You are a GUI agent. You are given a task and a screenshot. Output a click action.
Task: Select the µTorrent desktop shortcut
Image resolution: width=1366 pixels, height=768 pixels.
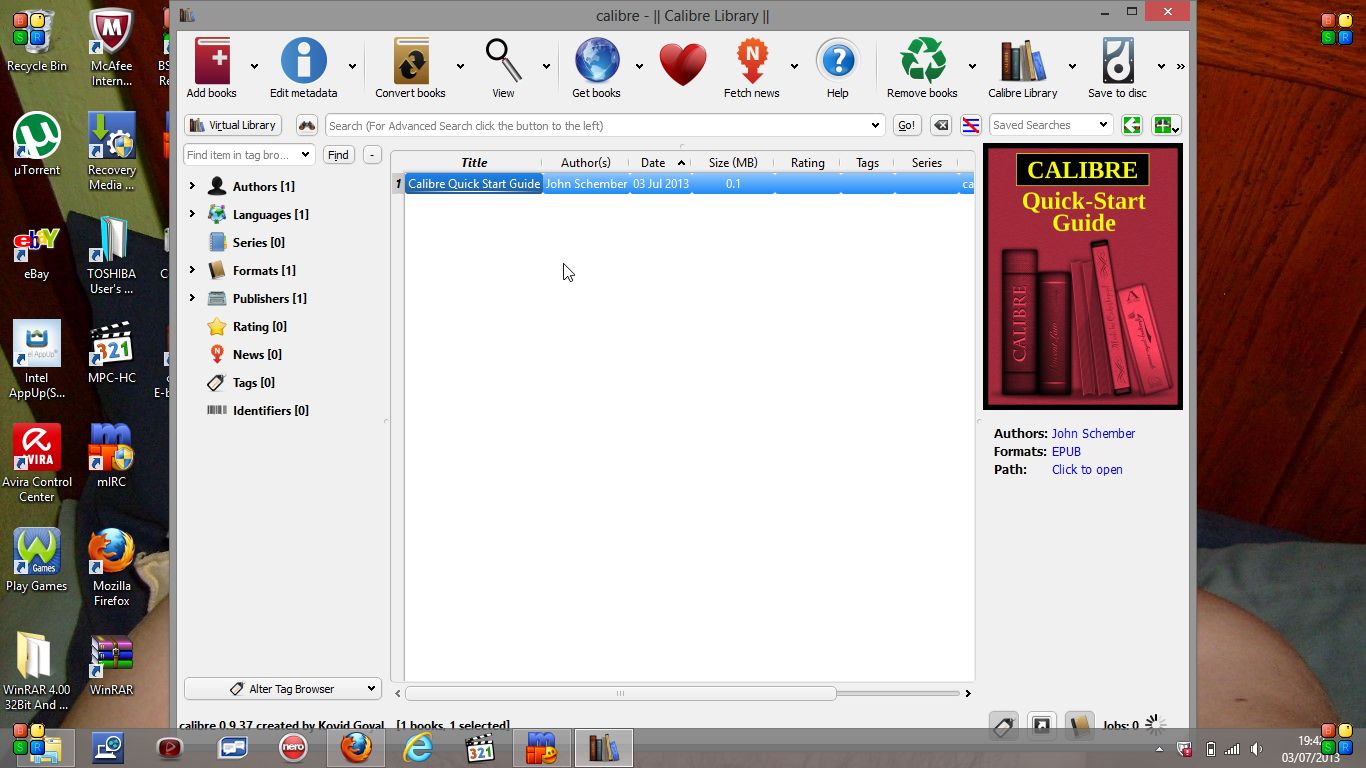(x=37, y=145)
